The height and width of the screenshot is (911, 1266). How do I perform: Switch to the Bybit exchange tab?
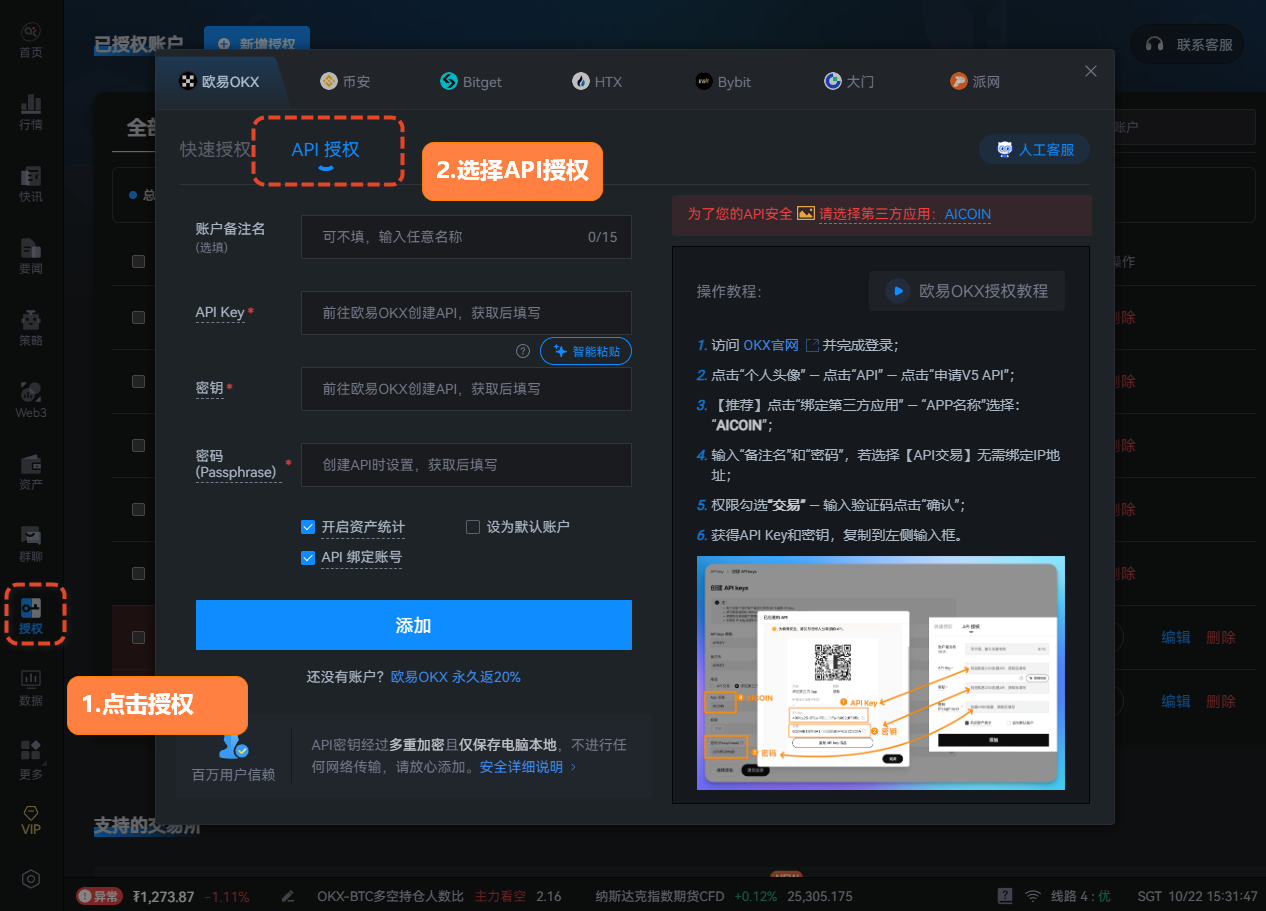[x=723, y=82]
